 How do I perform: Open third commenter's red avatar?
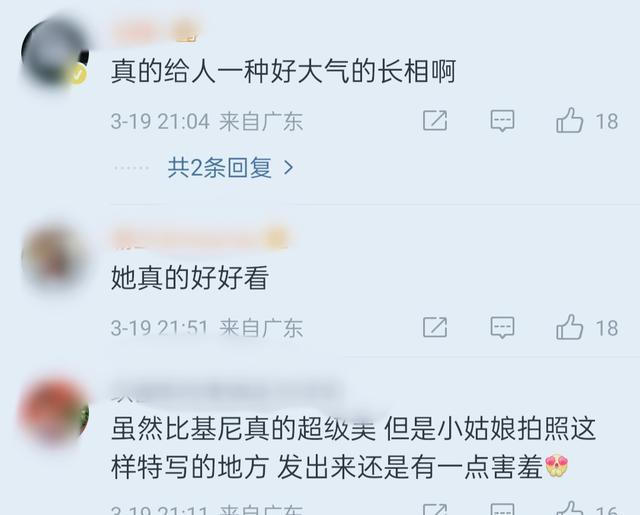coord(54,411)
